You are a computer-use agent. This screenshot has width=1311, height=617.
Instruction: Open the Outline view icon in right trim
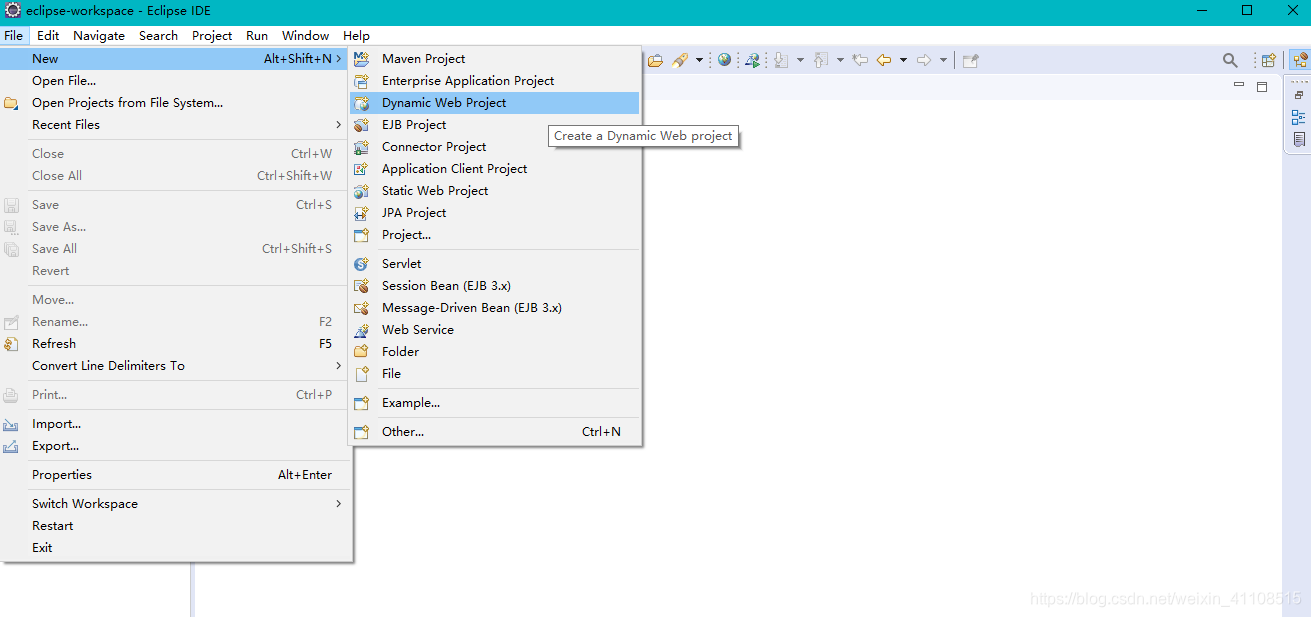point(1299,117)
